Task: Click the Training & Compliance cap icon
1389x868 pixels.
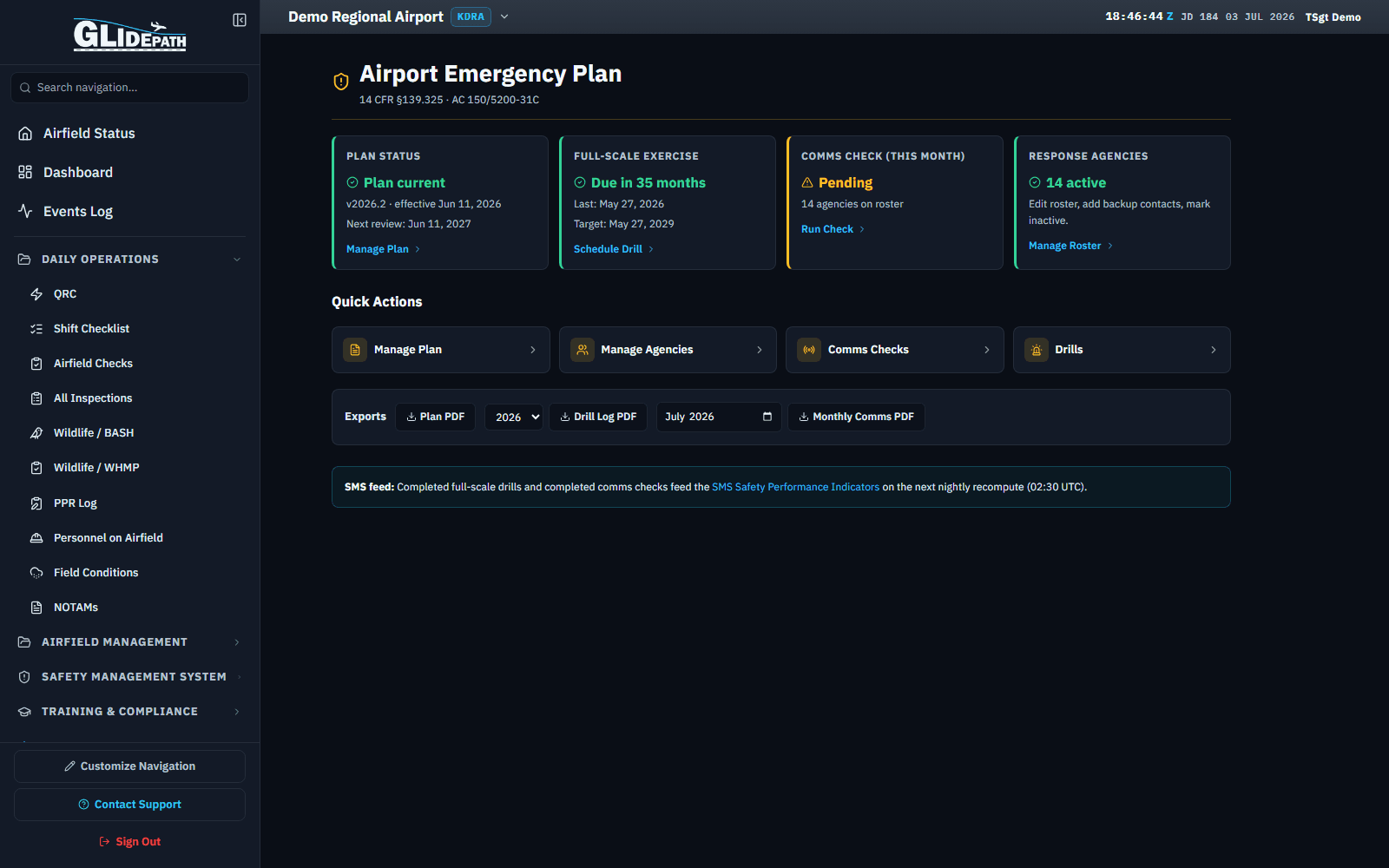Action: [24, 712]
